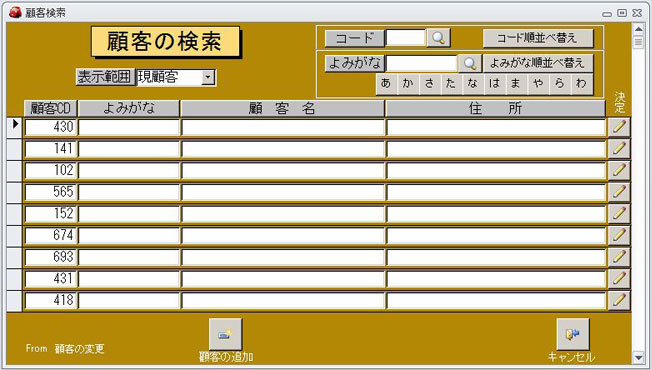Filter by kana か button
The image size is (652, 370).
(x=408, y=84)
